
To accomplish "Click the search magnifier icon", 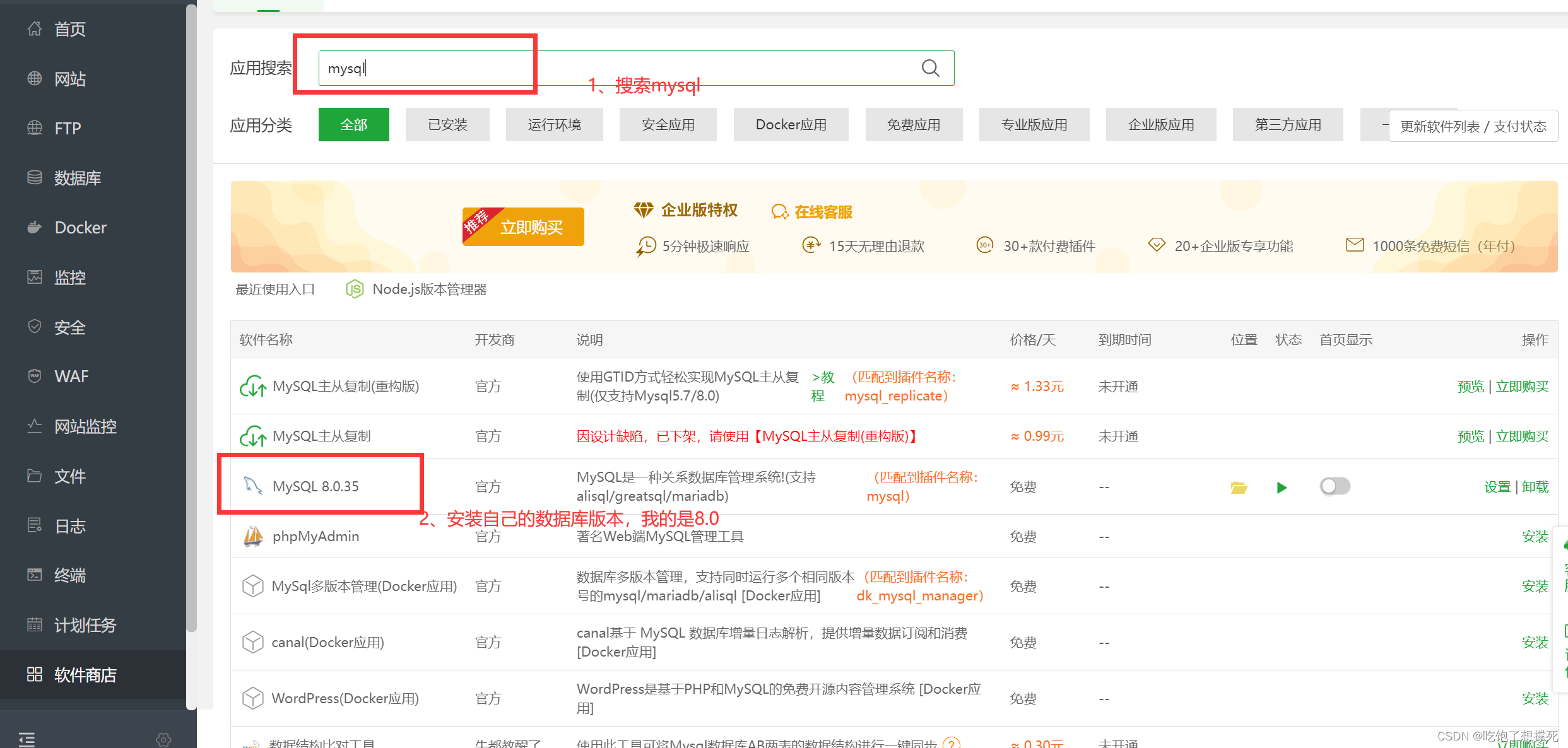I will pos(930,68).
